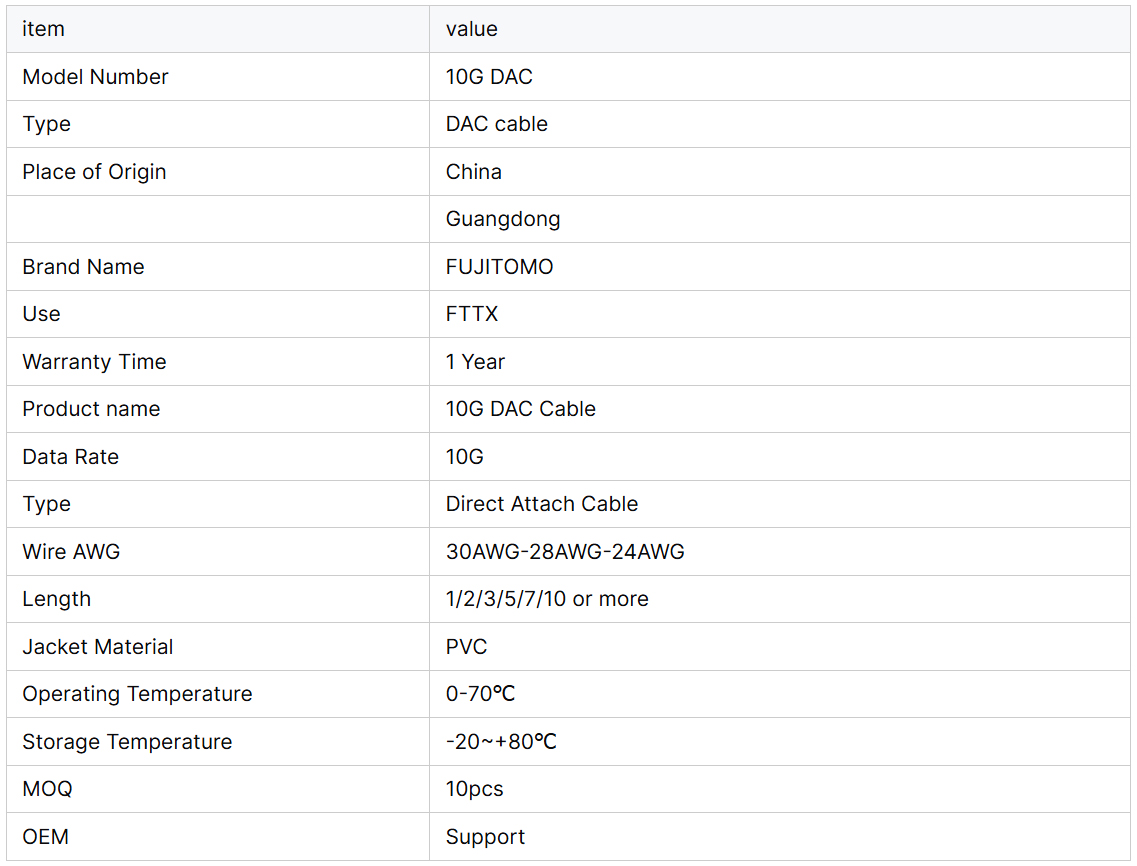Select the Length "1/2/3/5/7/10 or more" value
The image size is (1137, 866).
[x=547, y=599]
